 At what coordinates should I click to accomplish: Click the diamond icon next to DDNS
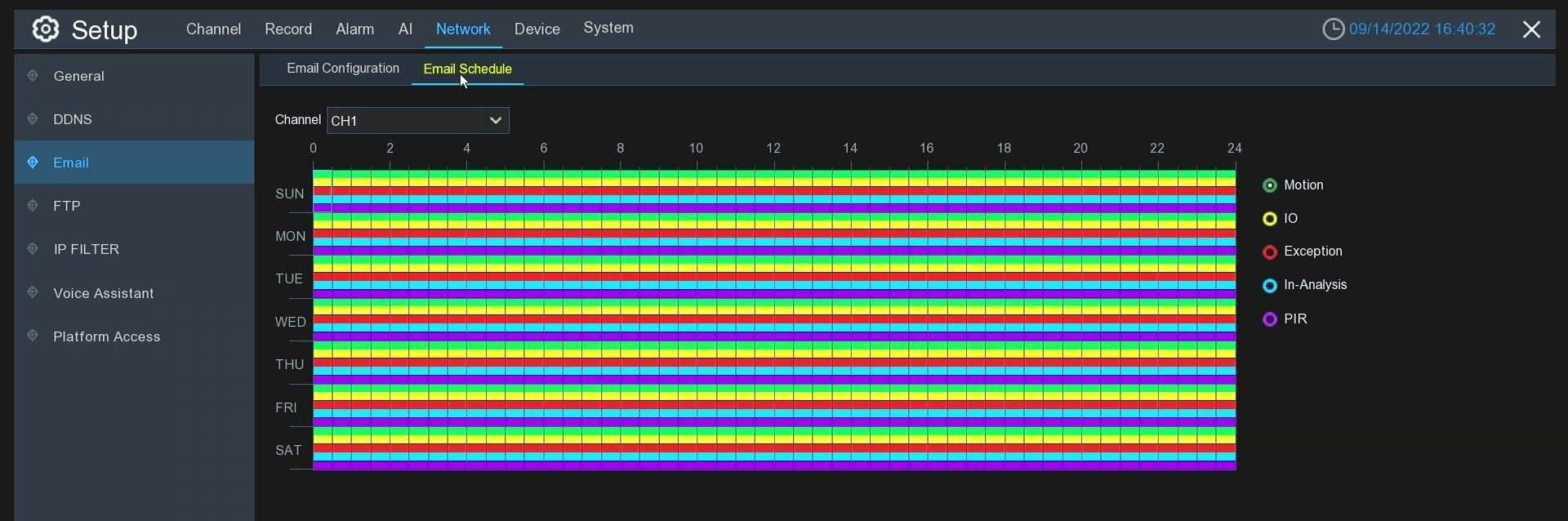33,119
